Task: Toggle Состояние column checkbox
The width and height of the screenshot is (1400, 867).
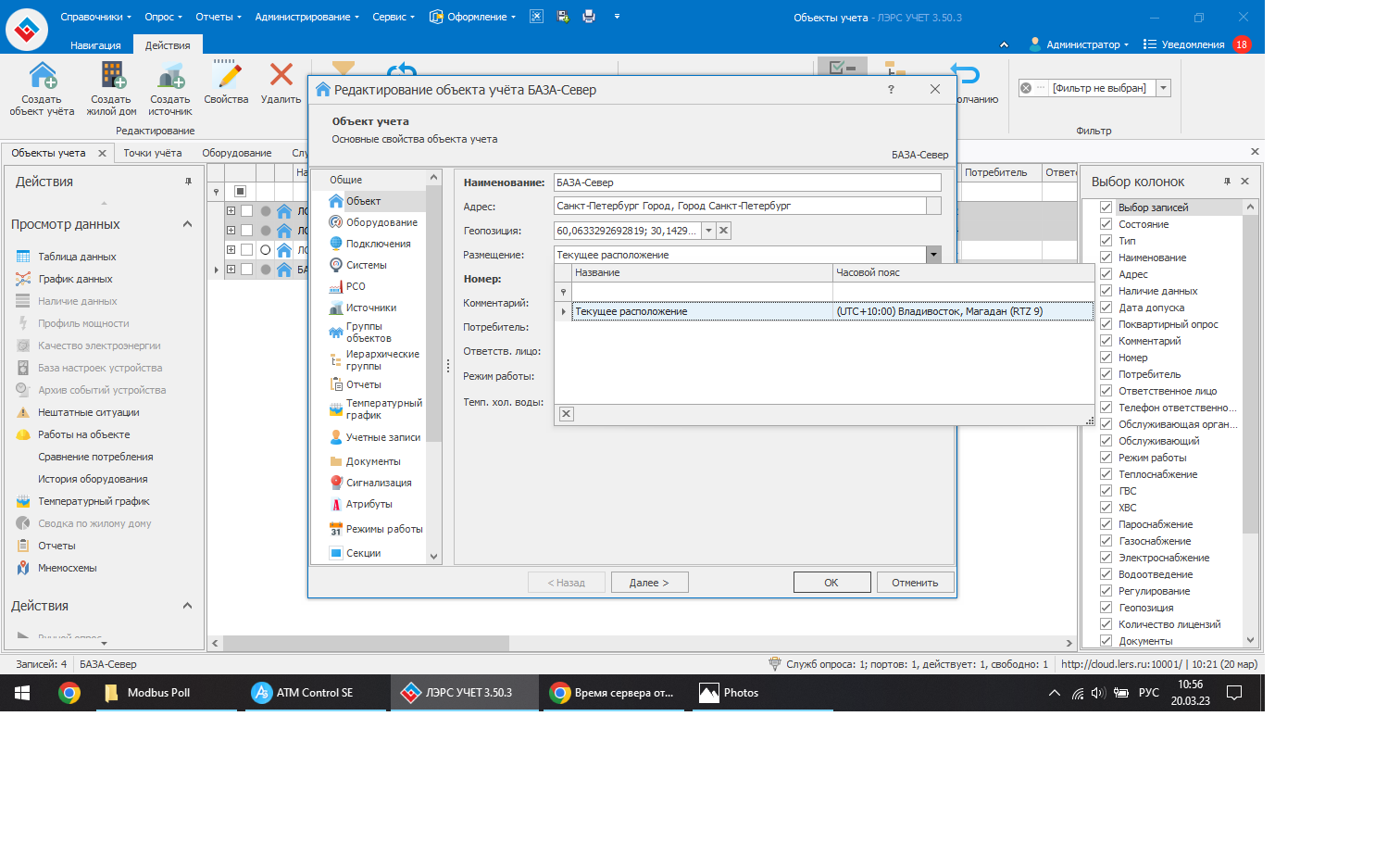Action: (1106, 224)
